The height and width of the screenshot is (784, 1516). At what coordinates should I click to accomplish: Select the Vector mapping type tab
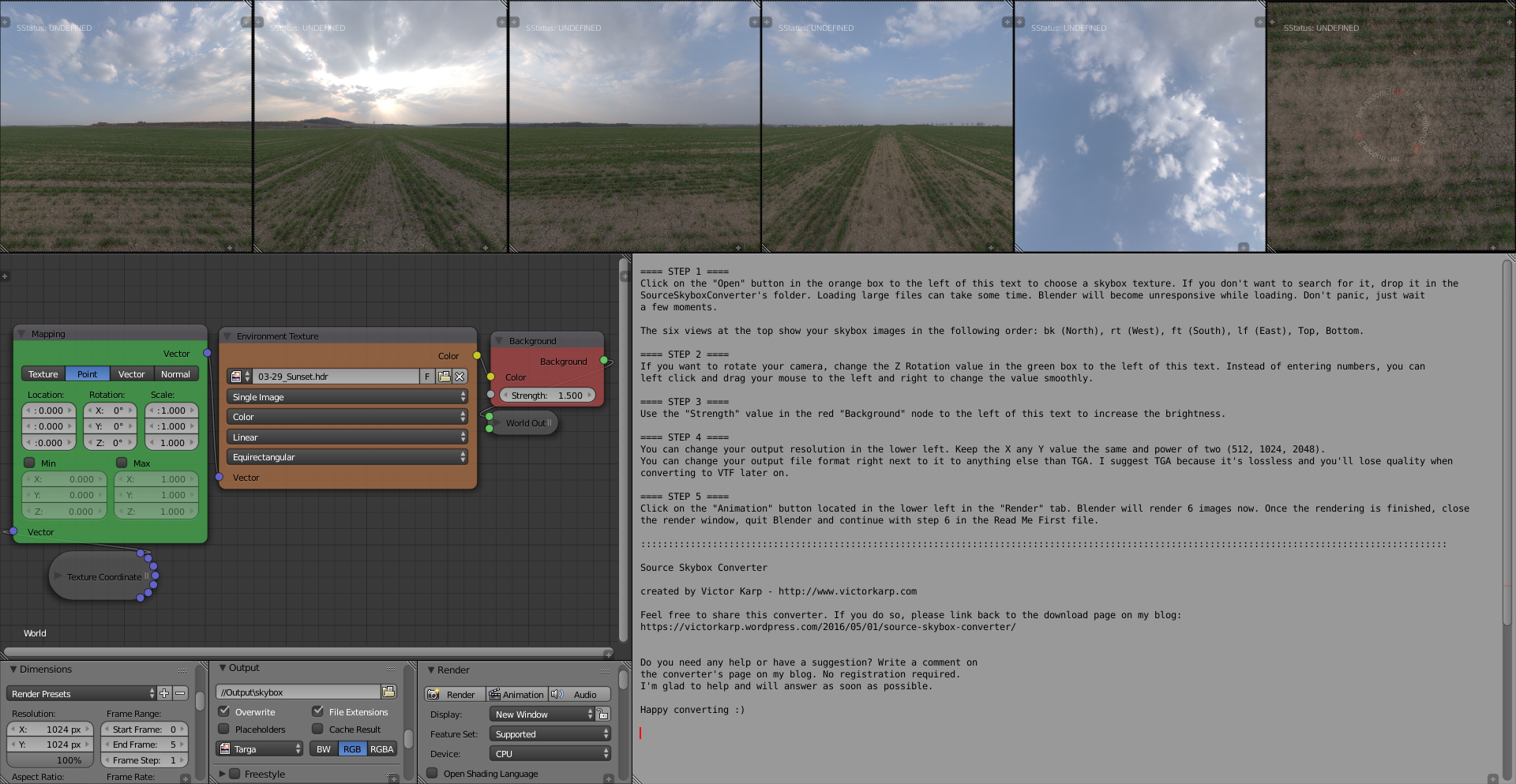click(132, 374)
